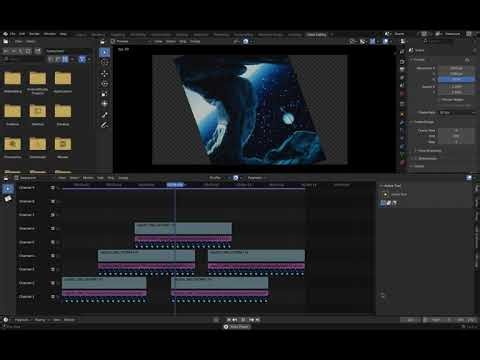Viewport: 480px width, 360px height.
Task: Click the Resolution X field
Action: [x=456, y=68]
